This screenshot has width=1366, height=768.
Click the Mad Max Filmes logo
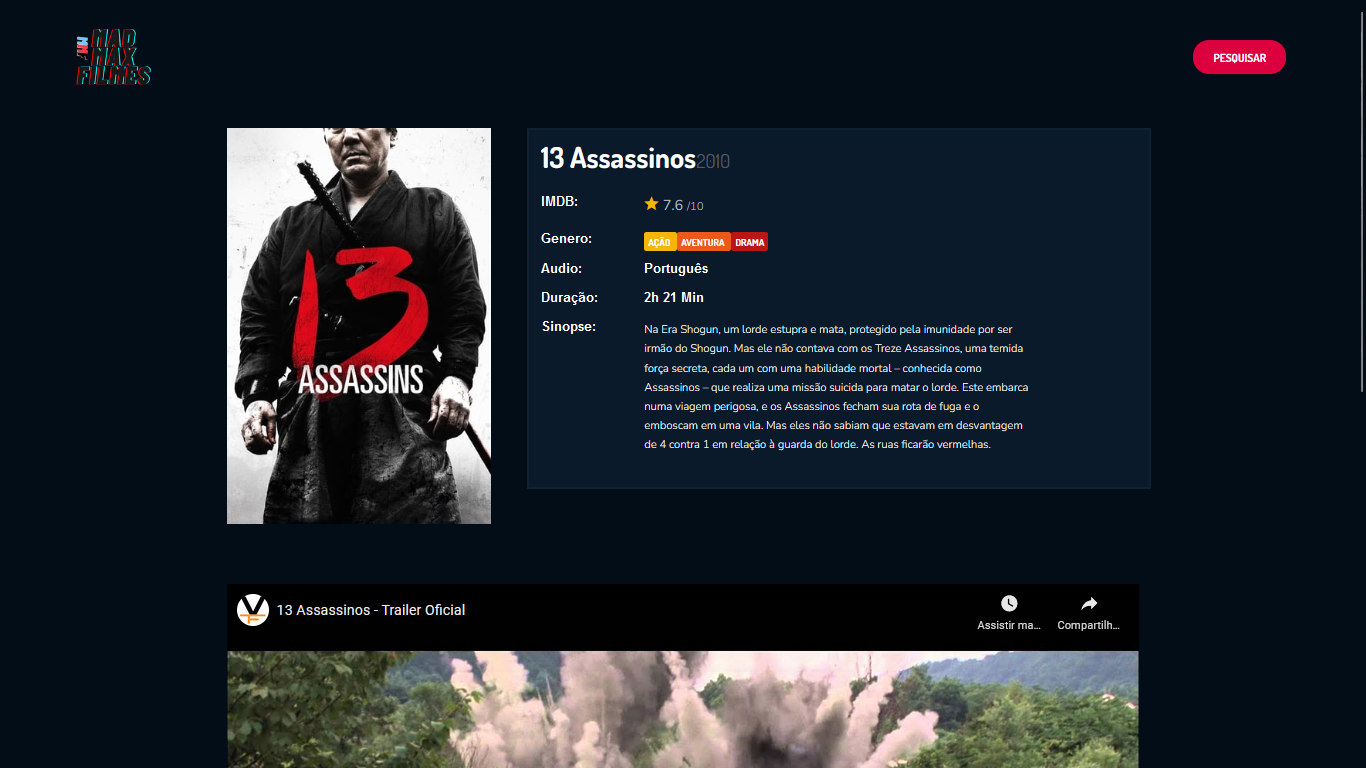(114, 57)
